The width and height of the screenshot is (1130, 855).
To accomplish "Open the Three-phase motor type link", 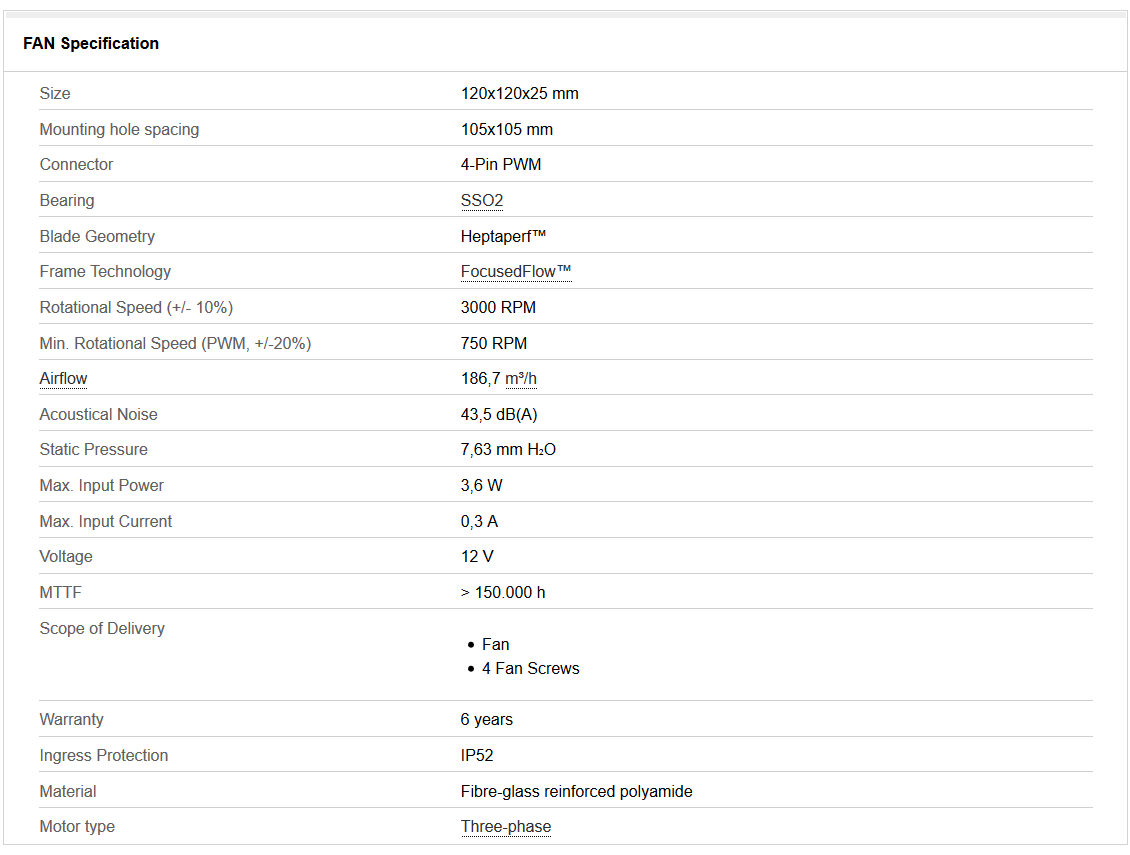I will (505, 827).
